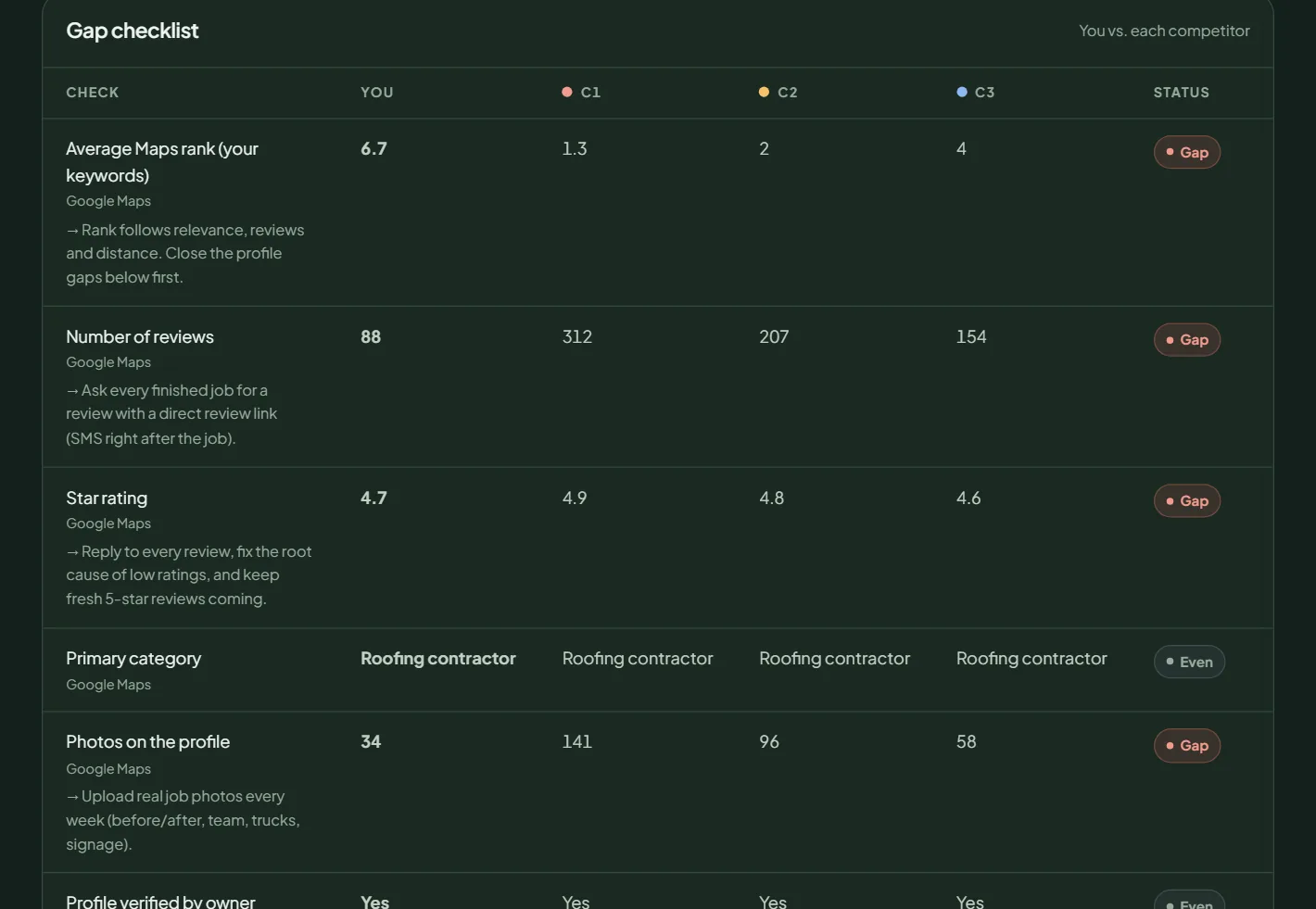Click the Even badge for Primary category
1316x909 pixels.
1189,662
